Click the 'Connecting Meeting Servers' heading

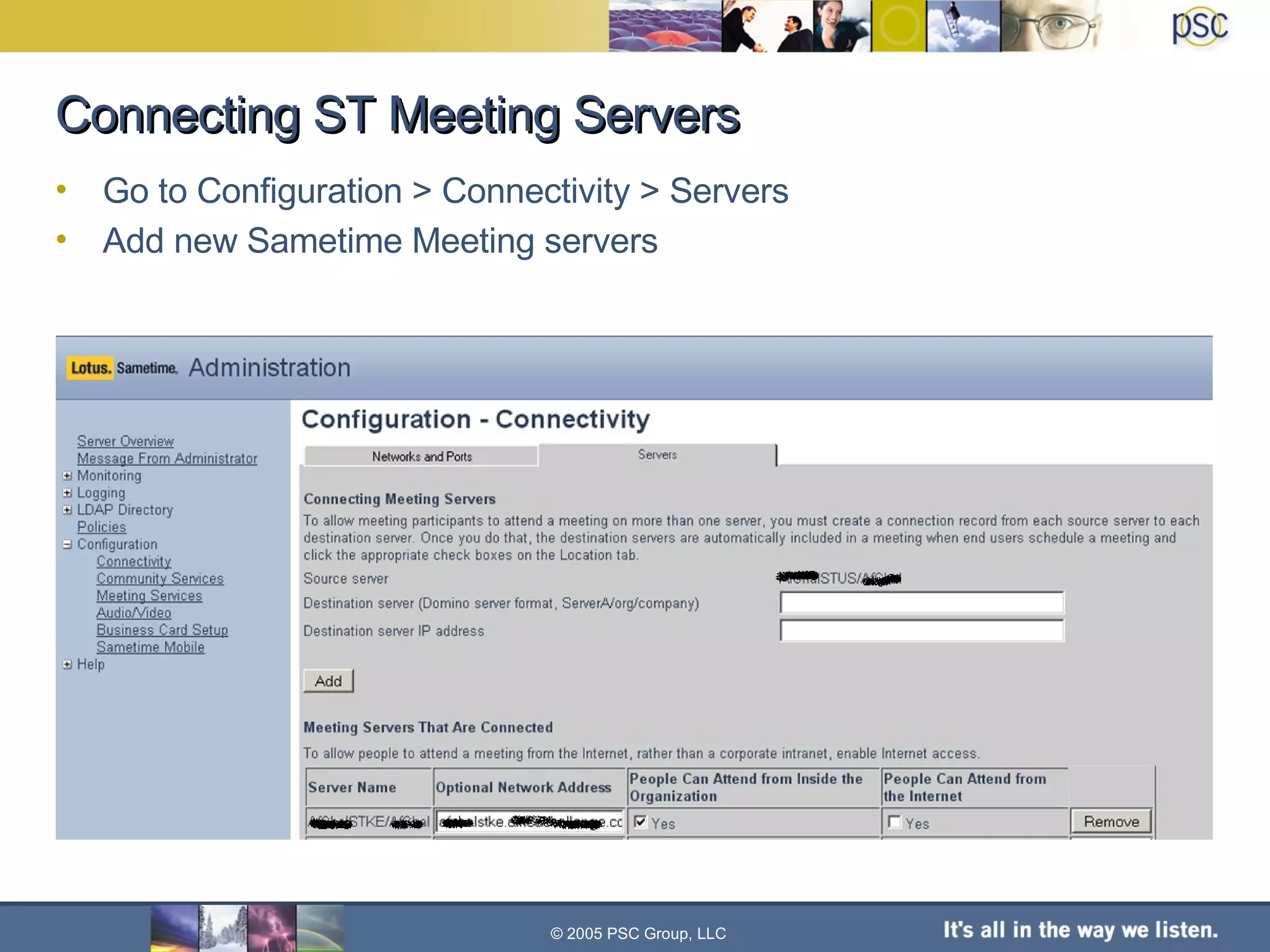coord(399,499)
